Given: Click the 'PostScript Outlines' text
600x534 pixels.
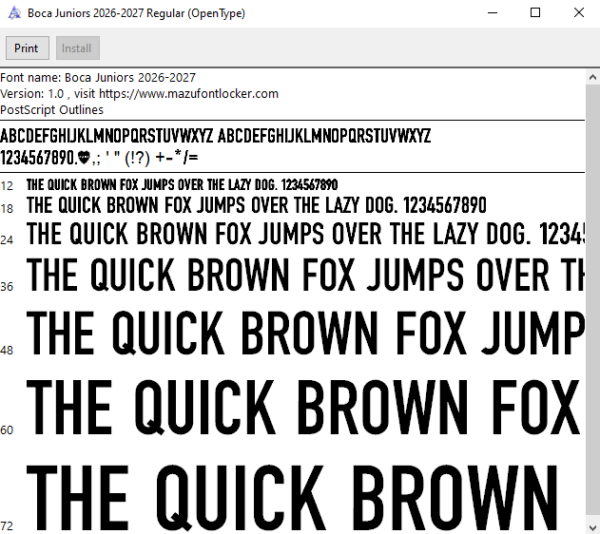Looking at the screenshot, I should coord(52,110).
